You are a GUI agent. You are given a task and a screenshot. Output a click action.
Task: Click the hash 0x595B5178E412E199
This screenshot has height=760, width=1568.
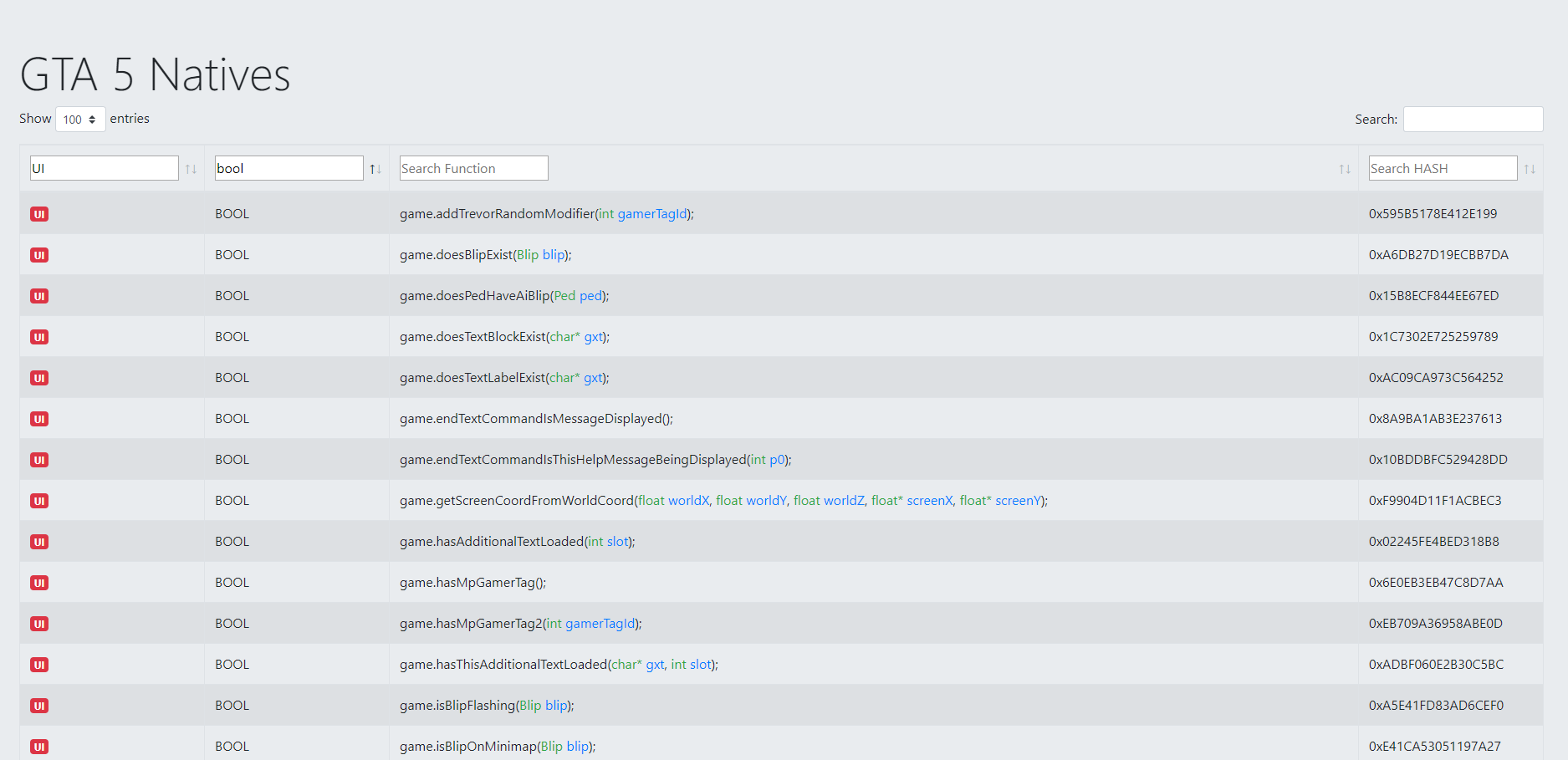click(x=1432, y=214)
